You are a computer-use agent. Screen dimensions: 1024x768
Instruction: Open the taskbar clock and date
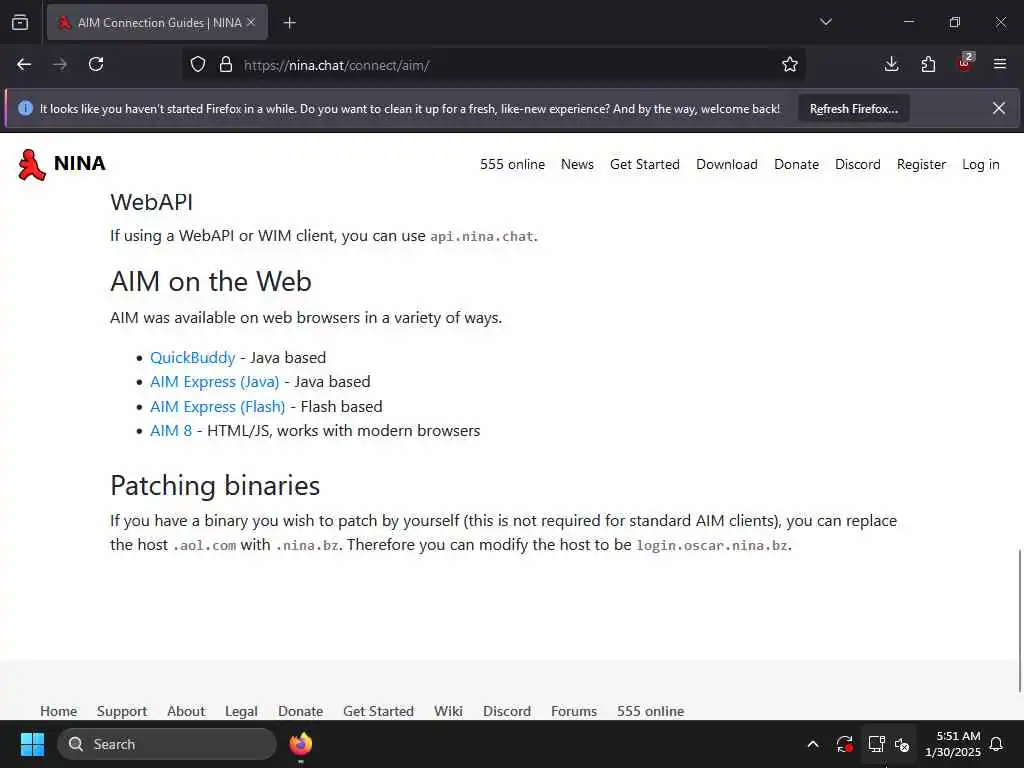[953, 744]
